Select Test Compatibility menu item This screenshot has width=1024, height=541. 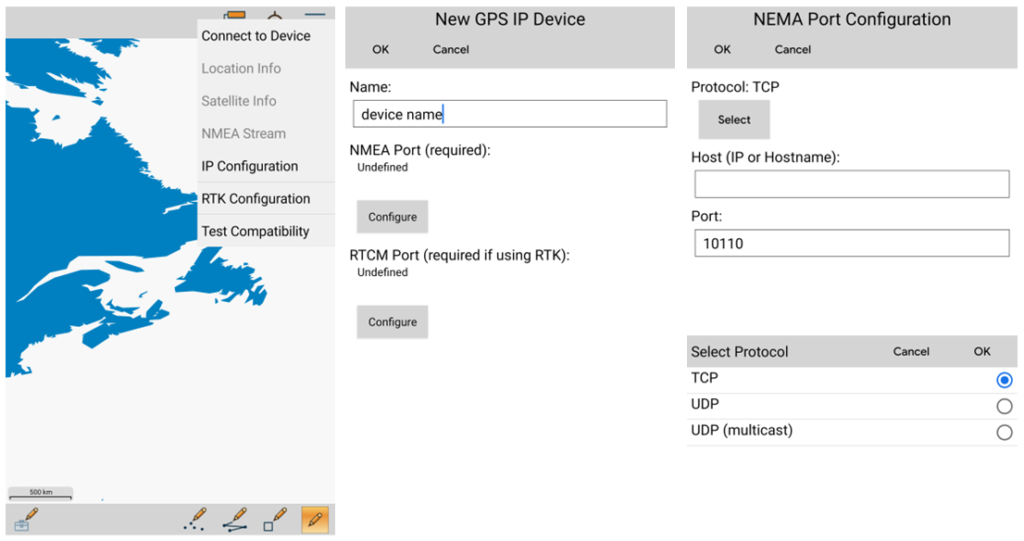click(x=256, y=231)
